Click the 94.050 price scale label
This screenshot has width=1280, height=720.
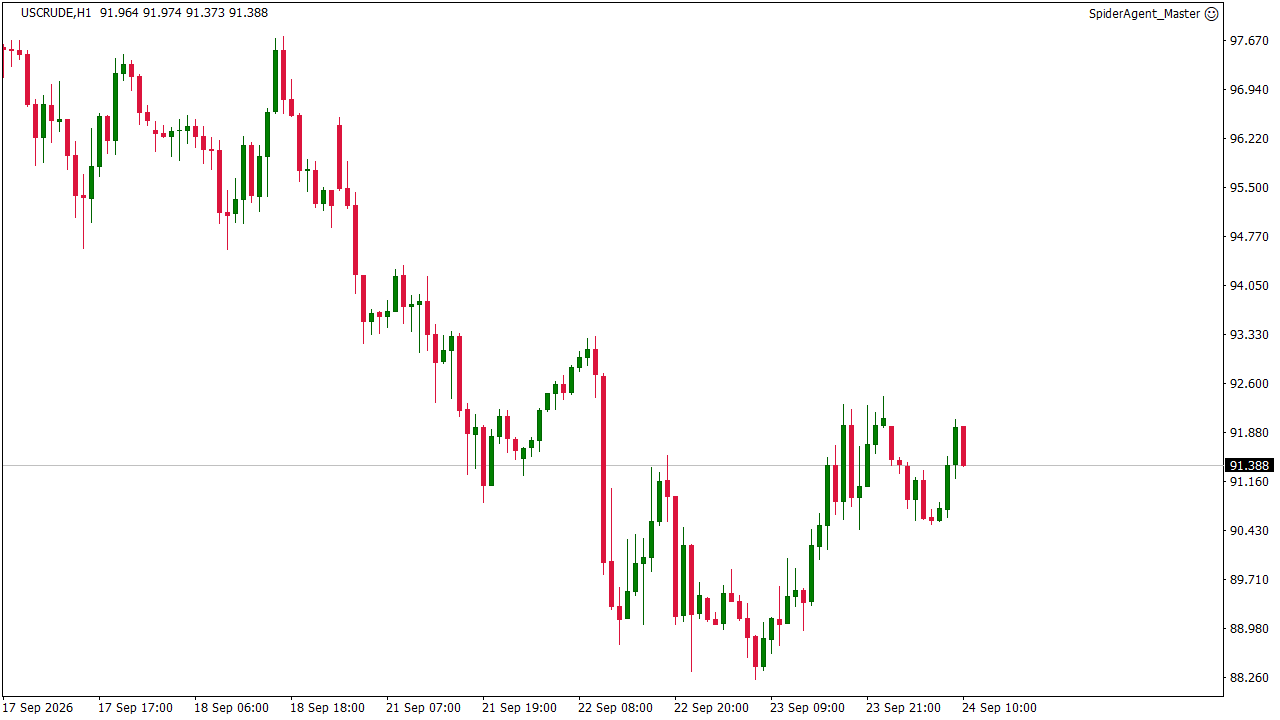pos(1249,285)
